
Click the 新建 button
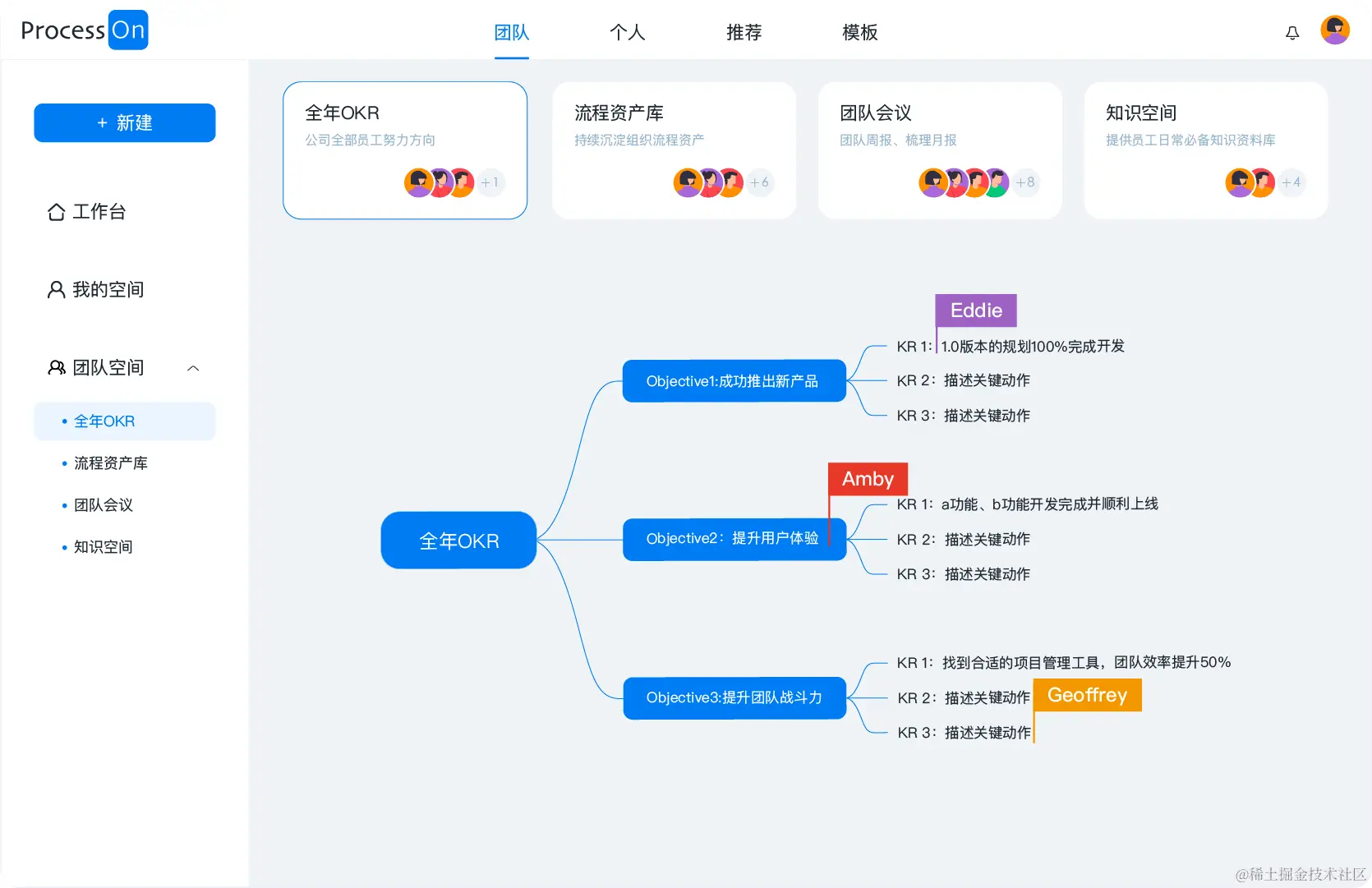coord(124,122)
